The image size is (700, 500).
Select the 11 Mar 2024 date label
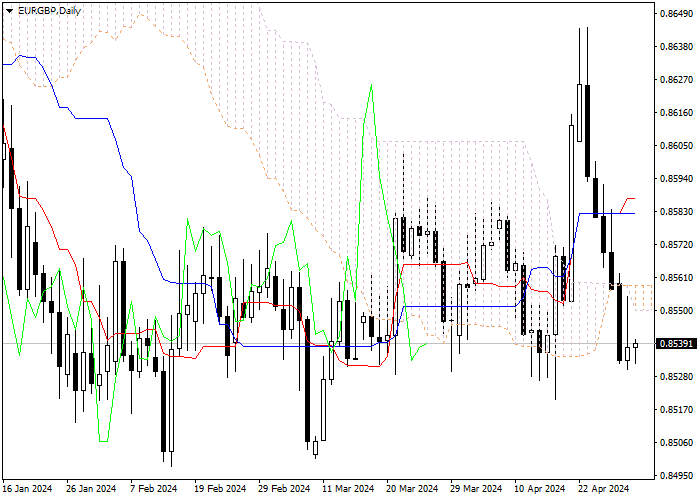(348, 489)
